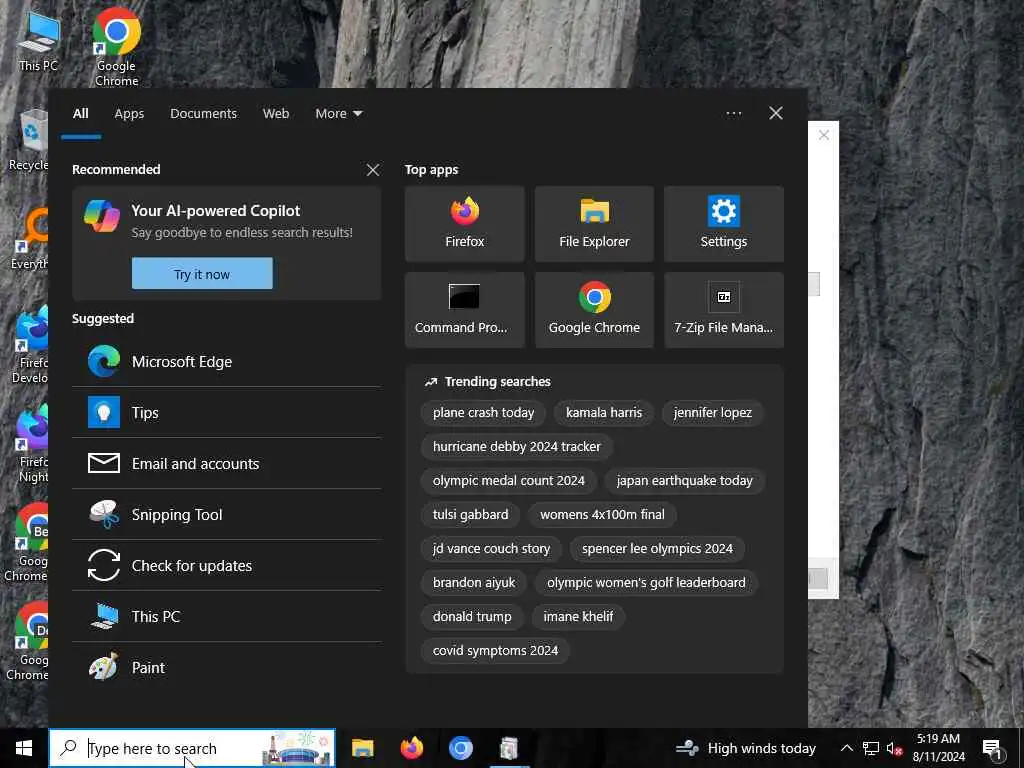Close the white window behind search panel
Viewport: 1024px width, 768px height.
pos(824,135)
